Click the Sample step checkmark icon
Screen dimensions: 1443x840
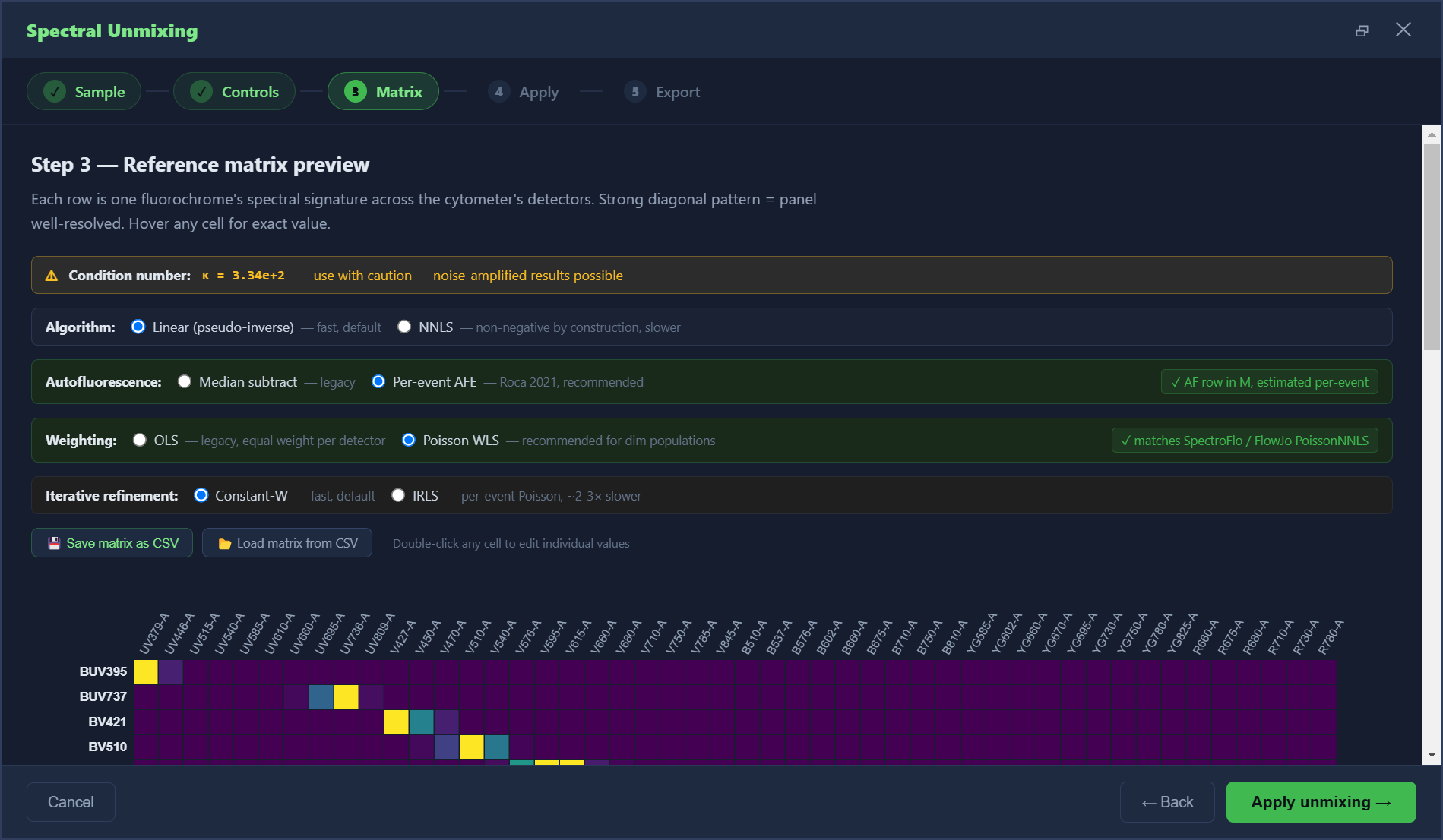pyautogui.click(x=54, y=92)
